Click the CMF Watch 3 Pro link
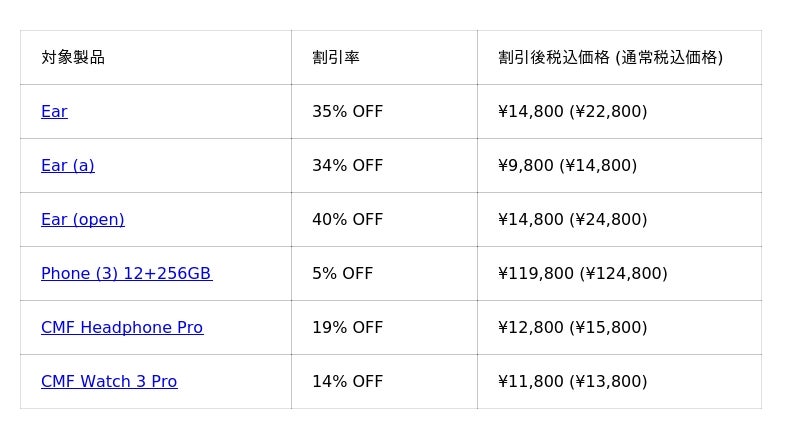Screen dimensions: 800x439 point(109,382)
